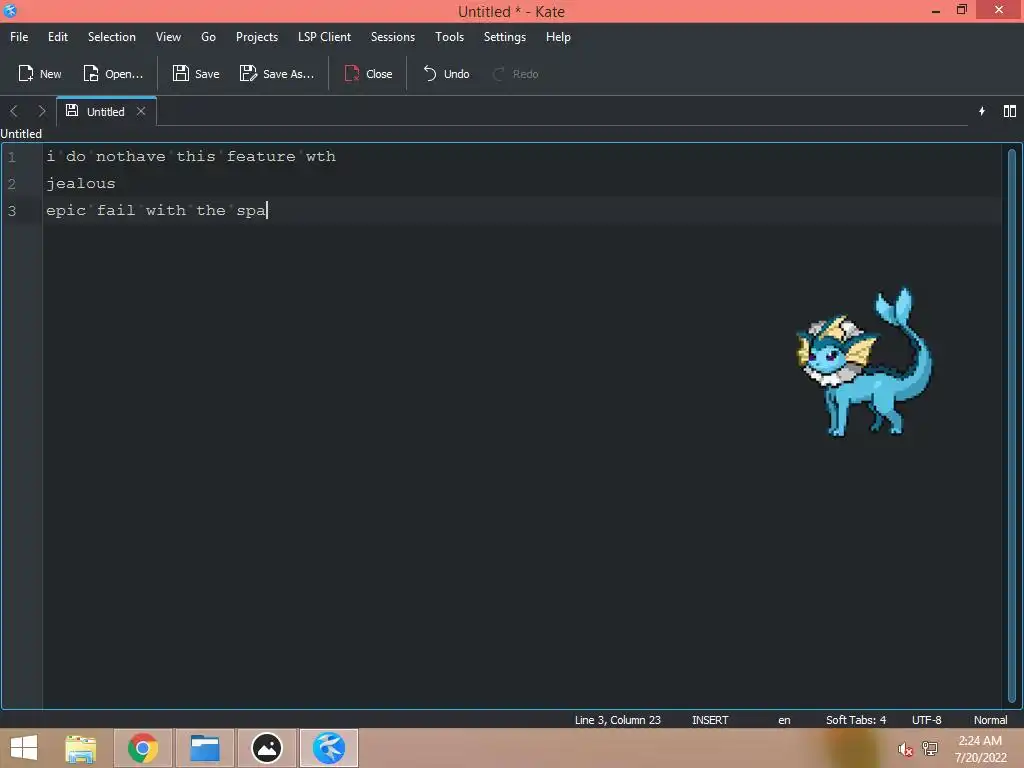Click the Open... toolbar button
The image size is (1024, 768).
(x=113, y=74)
